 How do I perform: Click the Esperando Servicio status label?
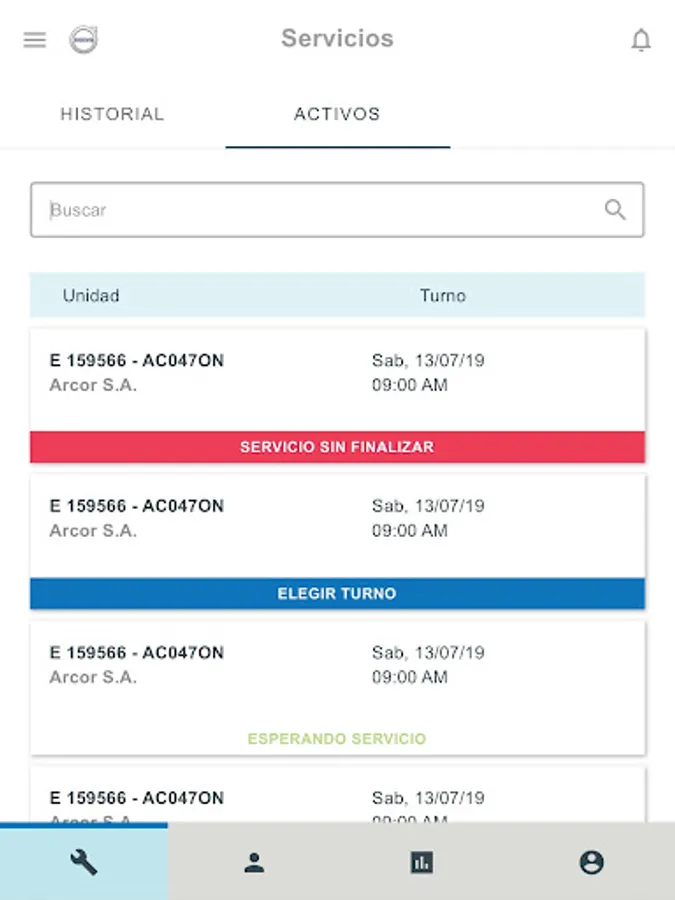tap(337, 739)
